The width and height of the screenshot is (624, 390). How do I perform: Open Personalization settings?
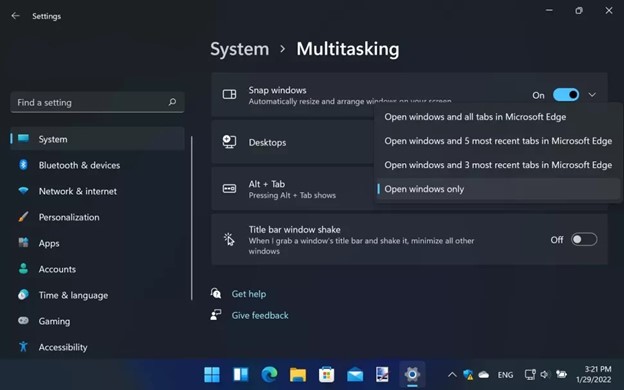97,217
